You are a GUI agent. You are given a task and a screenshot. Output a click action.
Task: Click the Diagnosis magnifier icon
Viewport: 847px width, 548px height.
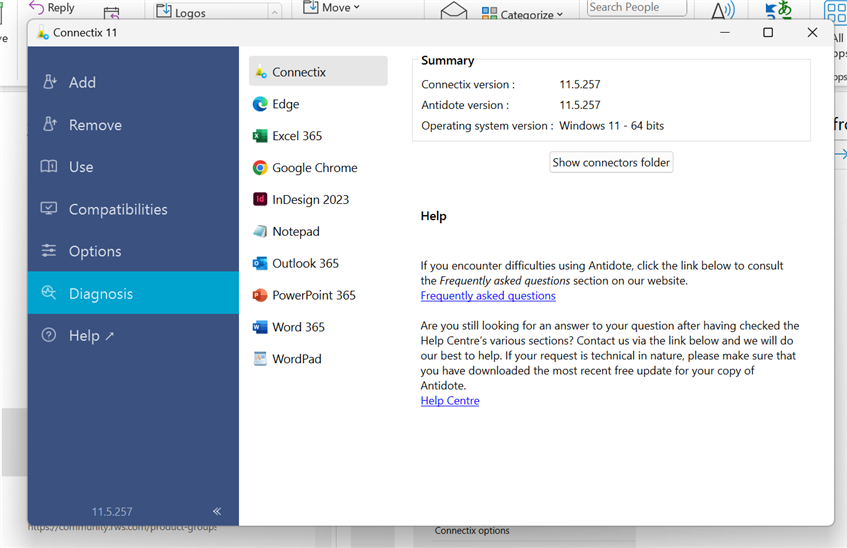[x=49, y=293]
